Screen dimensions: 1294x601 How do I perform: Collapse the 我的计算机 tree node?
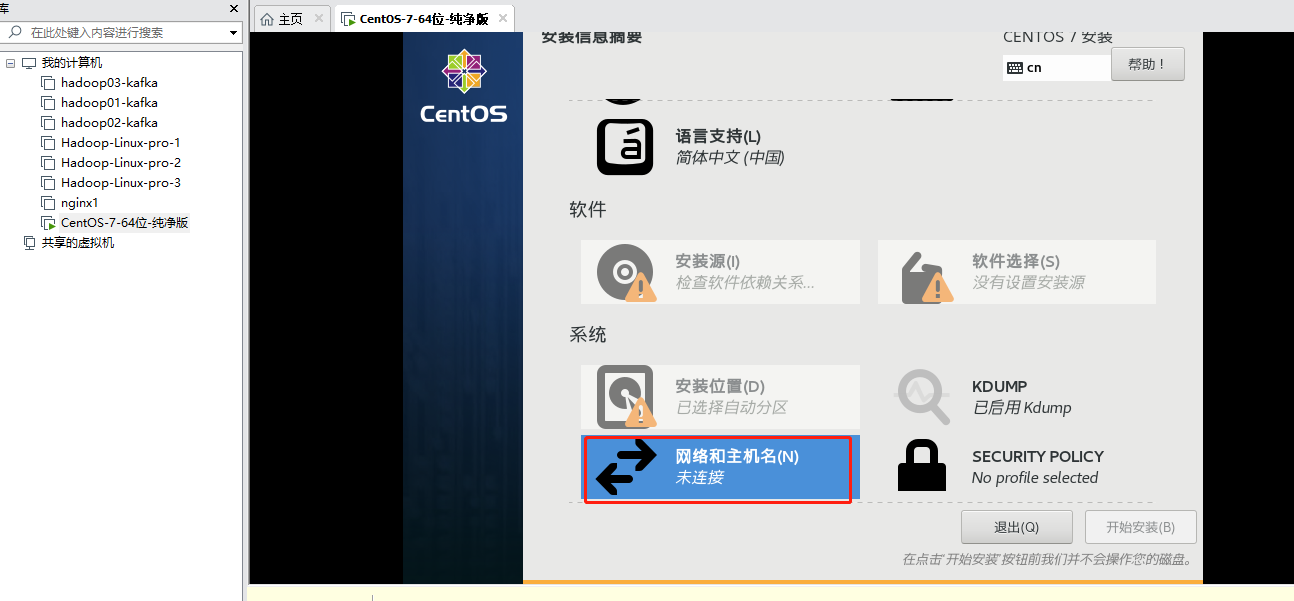tap(10, 63)
